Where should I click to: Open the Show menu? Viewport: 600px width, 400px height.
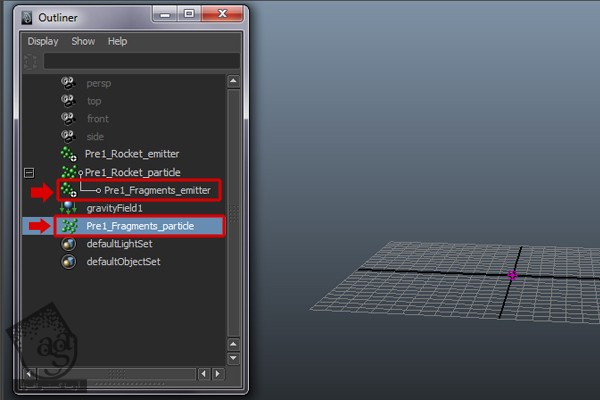(x=83, y=41)
